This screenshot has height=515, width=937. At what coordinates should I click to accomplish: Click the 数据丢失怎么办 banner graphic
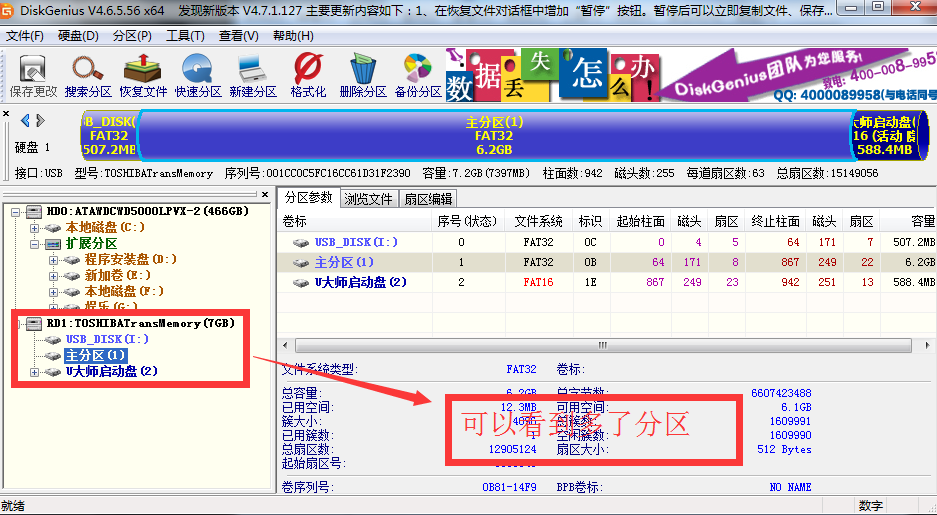click(551, 75)
